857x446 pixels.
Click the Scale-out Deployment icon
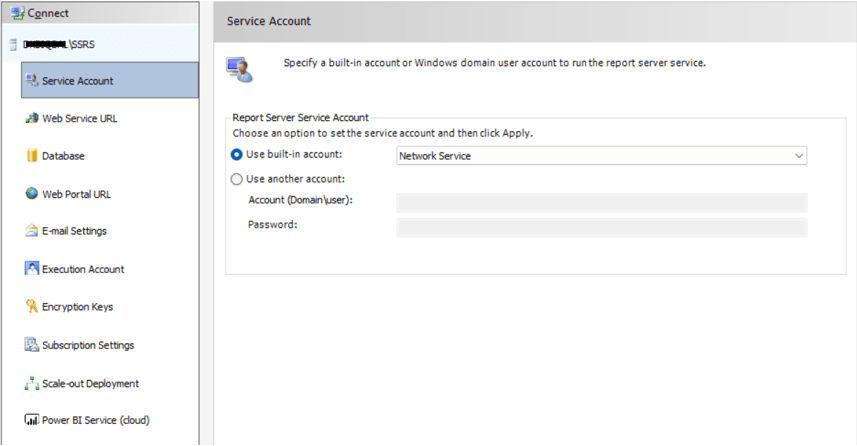pyautogui.click(x=32, y=383)
